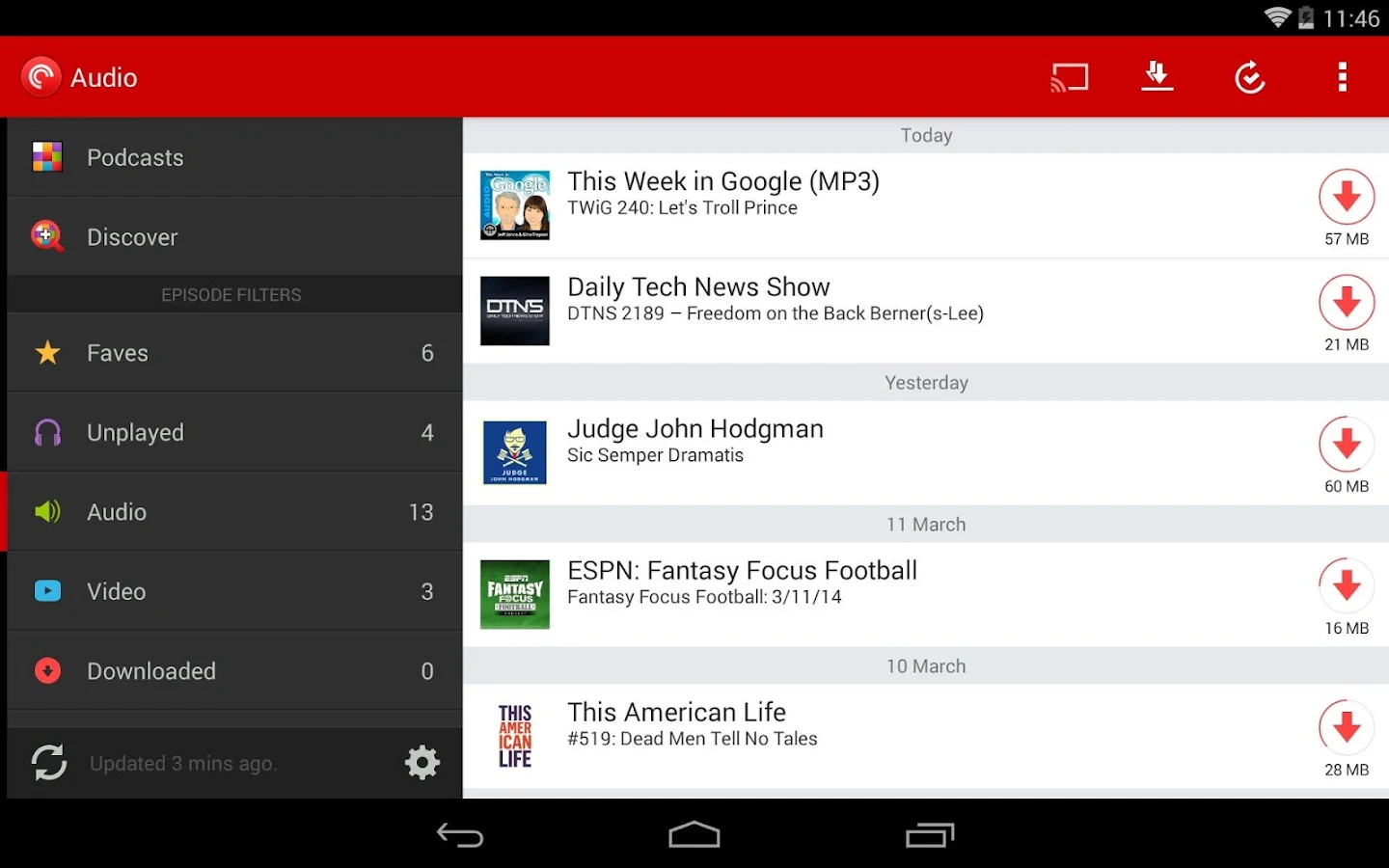
Task: Open the Judge John Hodgman episode title
Action: (x=694, y=429)
